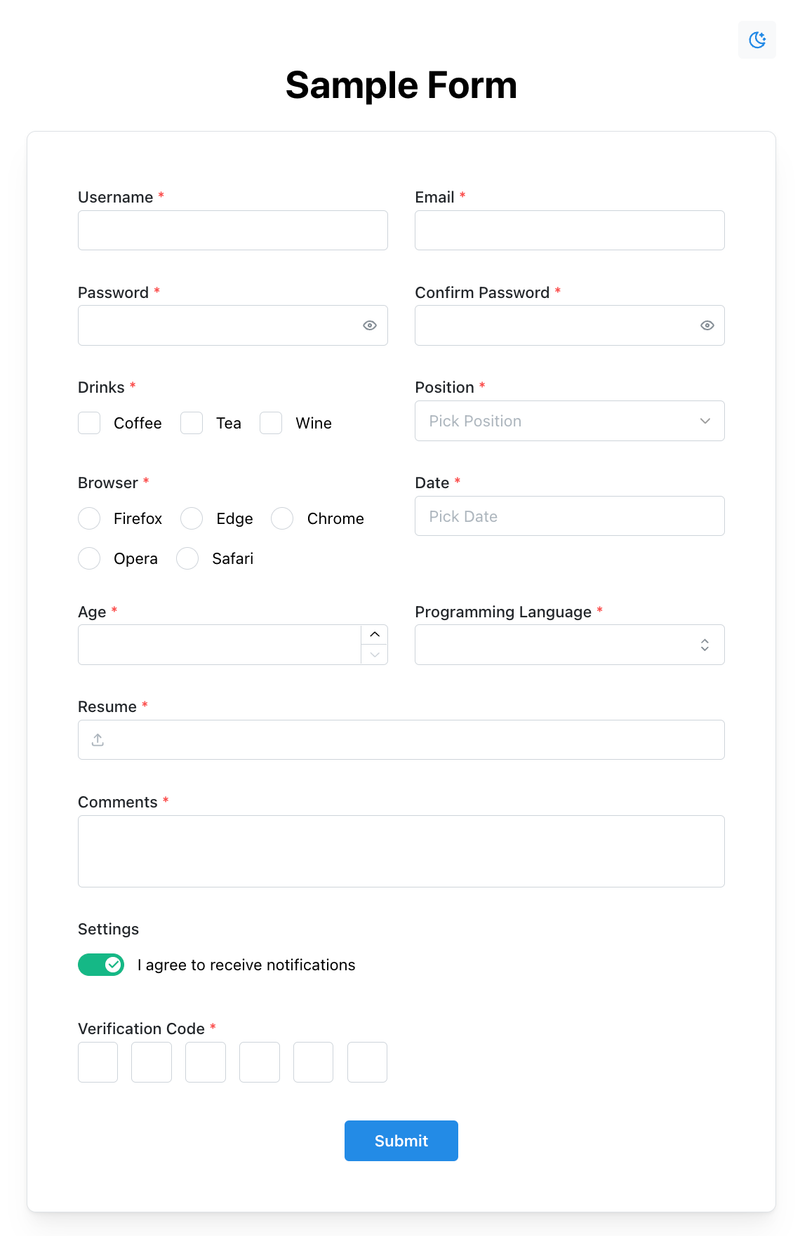Disable the receive notifications switch
Image resolution: width=800 pixels, height=1236 pixels.
(101, 965)
